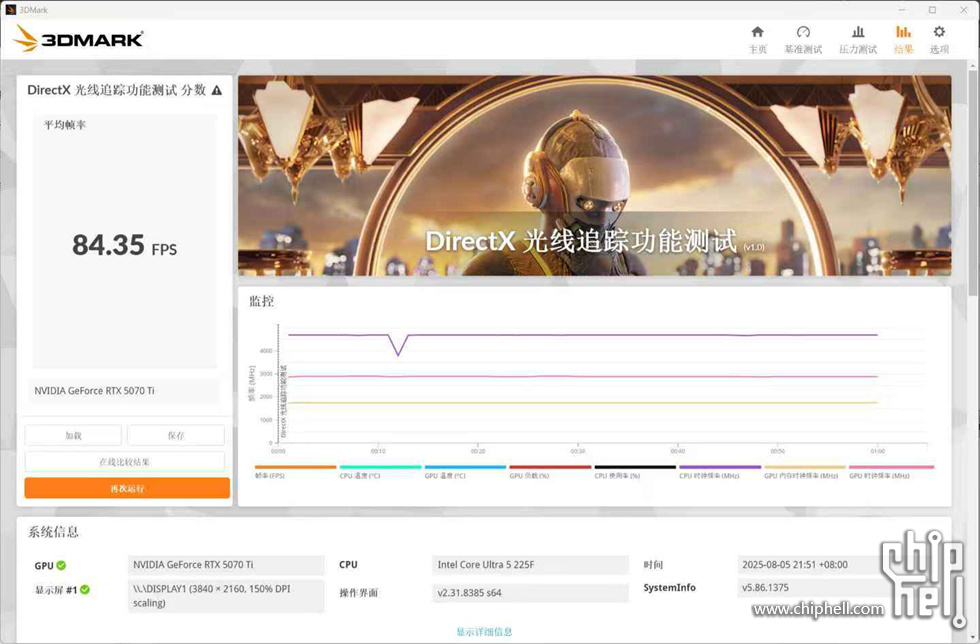Viewport: 980px width, 644px height.
Task: Switch to the 结果 results tab
Action: (x=903, y=39)
